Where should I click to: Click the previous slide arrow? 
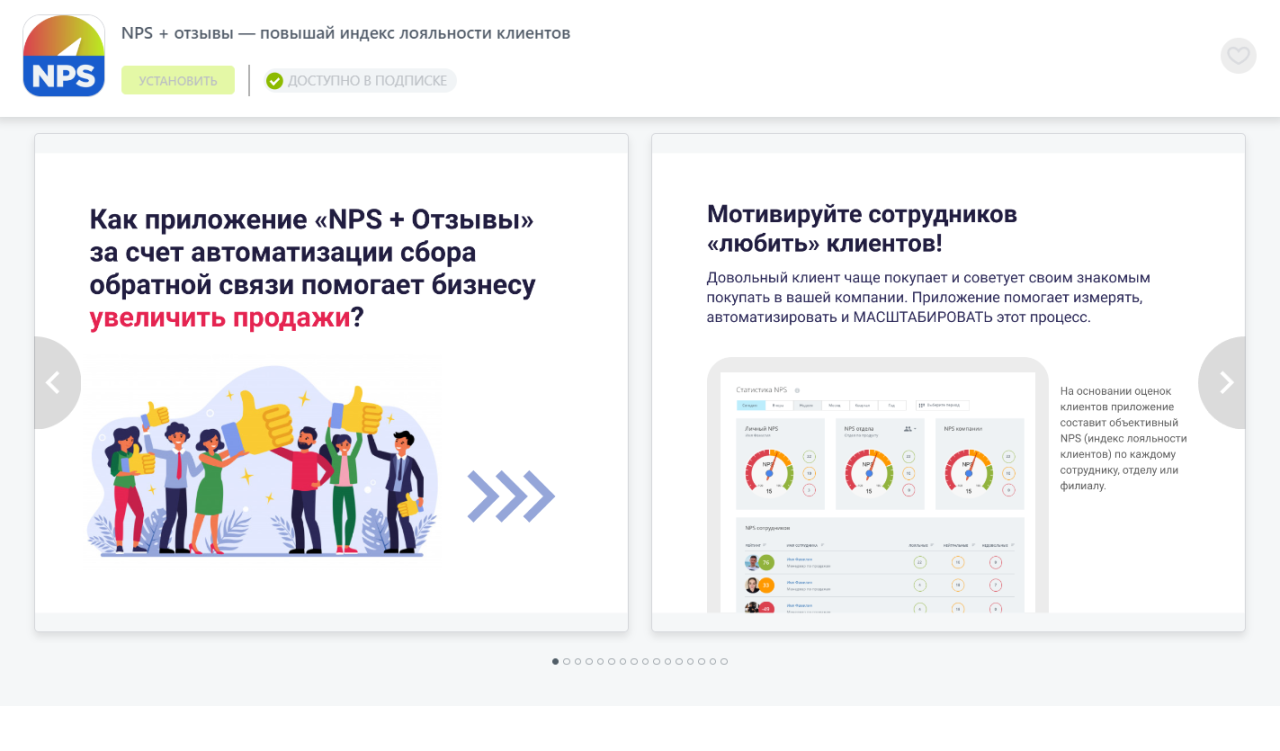coord(55,382)
